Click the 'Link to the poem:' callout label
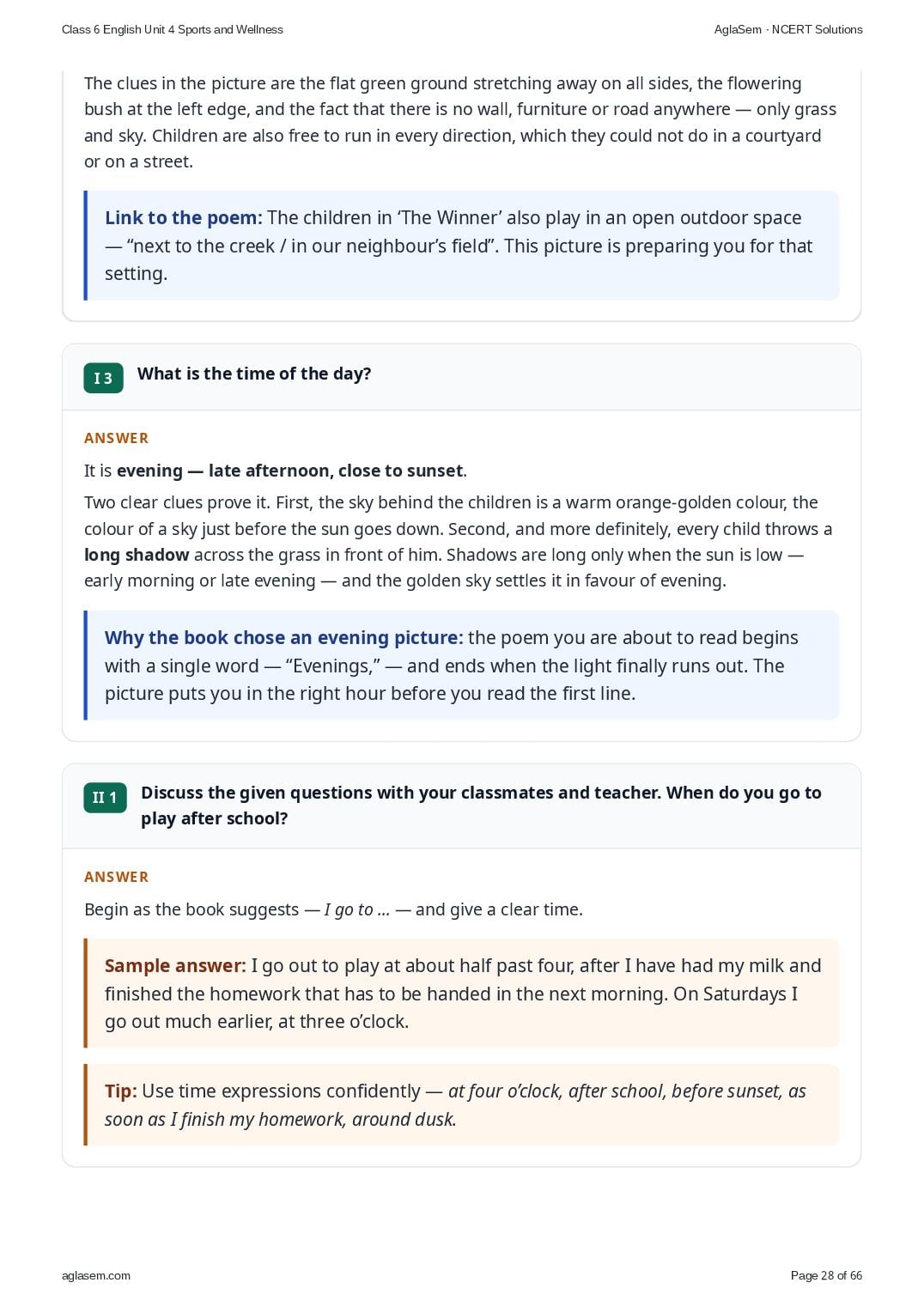 coord(184,218)
